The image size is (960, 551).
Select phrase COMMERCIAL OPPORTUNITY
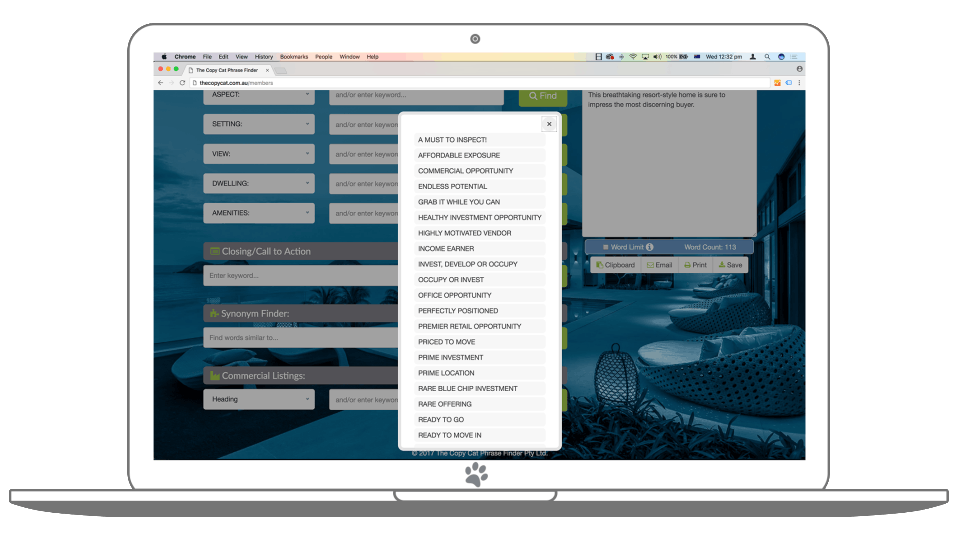coord(479,171)
